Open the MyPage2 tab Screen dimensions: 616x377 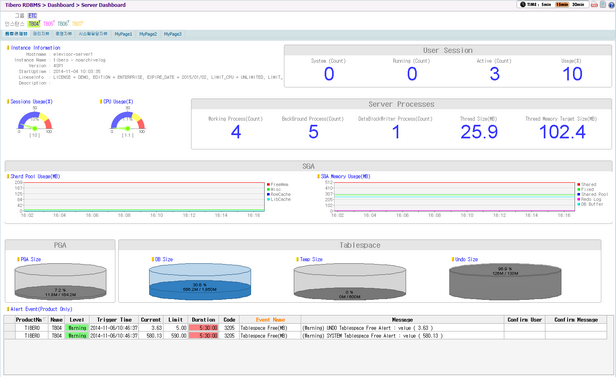(x=148, y=34)
